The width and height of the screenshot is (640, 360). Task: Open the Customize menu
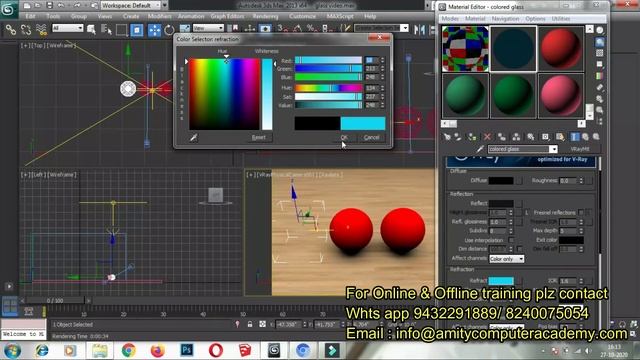(x=302, y=16)
